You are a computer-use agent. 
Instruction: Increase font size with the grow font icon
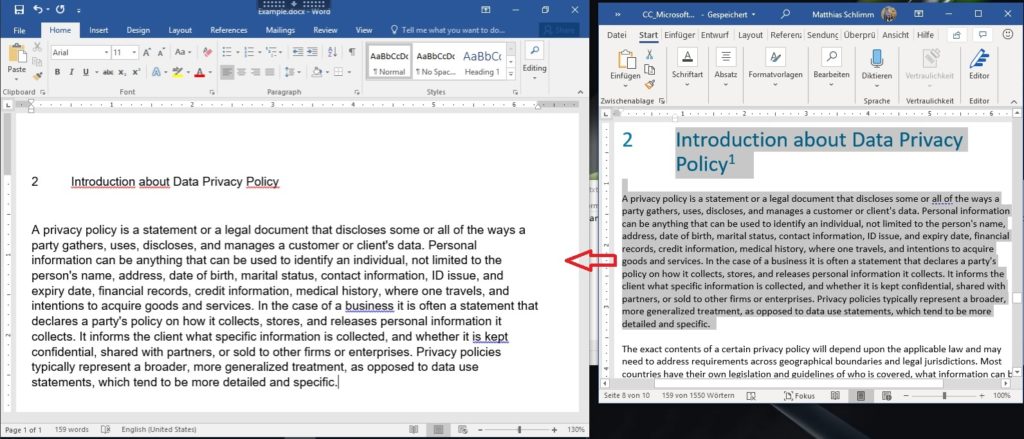point(146,52)
